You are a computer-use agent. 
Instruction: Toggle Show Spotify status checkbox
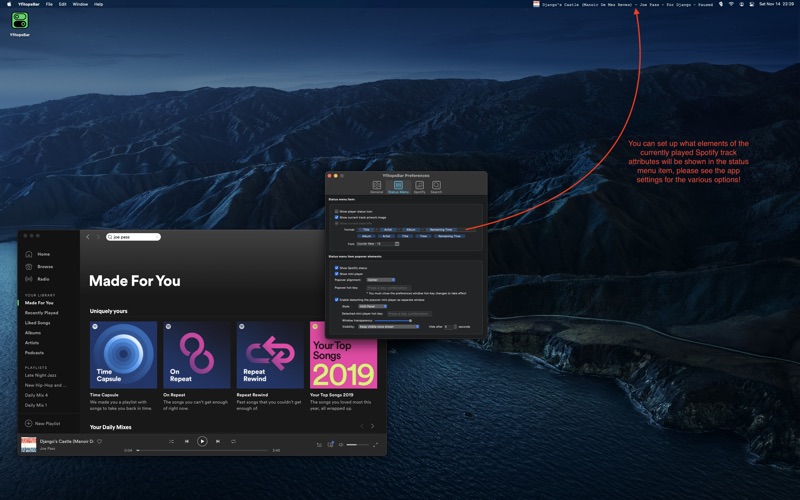[x=336, y=268]
